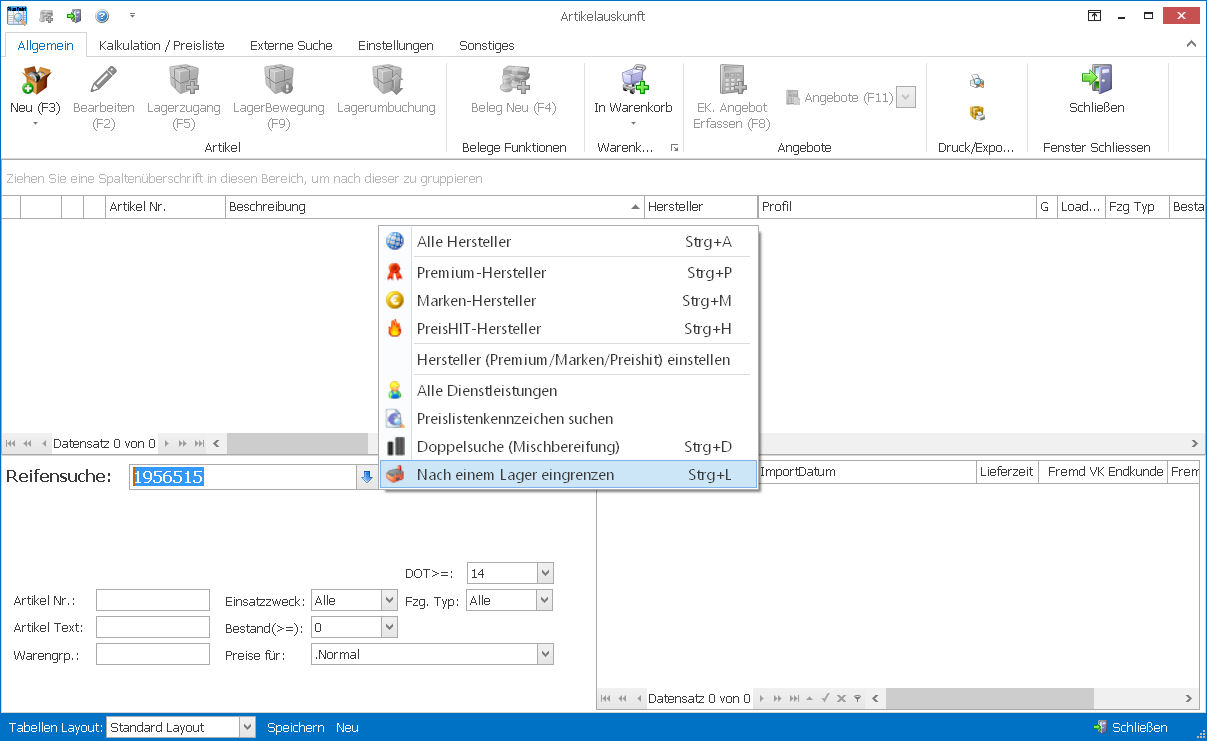Click the application icon at the top-left corner
1207x741 pixels.
[x=17, y=16]
